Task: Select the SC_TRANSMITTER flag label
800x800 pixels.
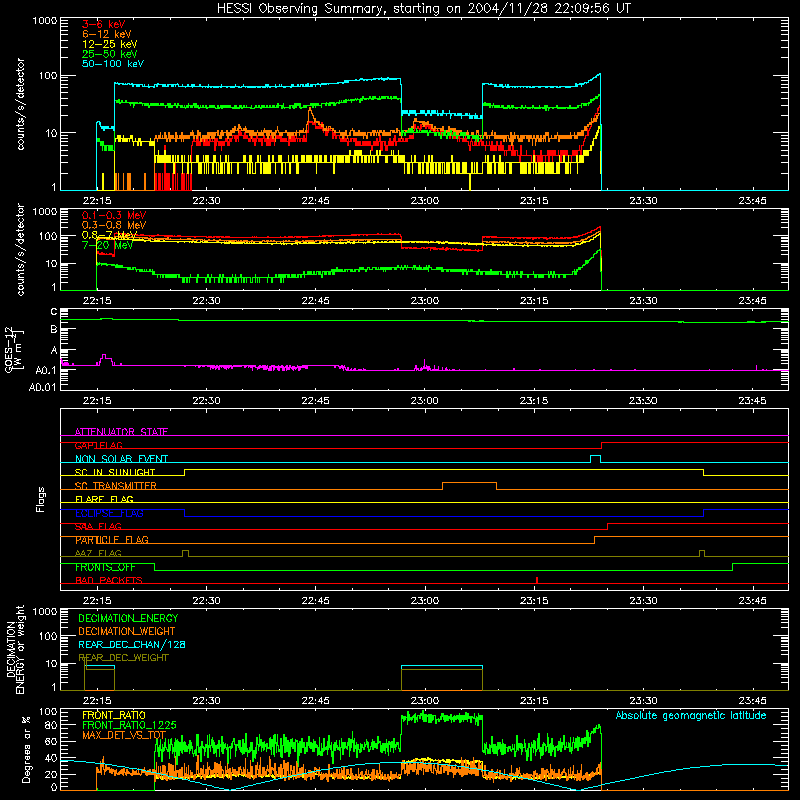Action: pyautogui.click(x=116, y=486)
